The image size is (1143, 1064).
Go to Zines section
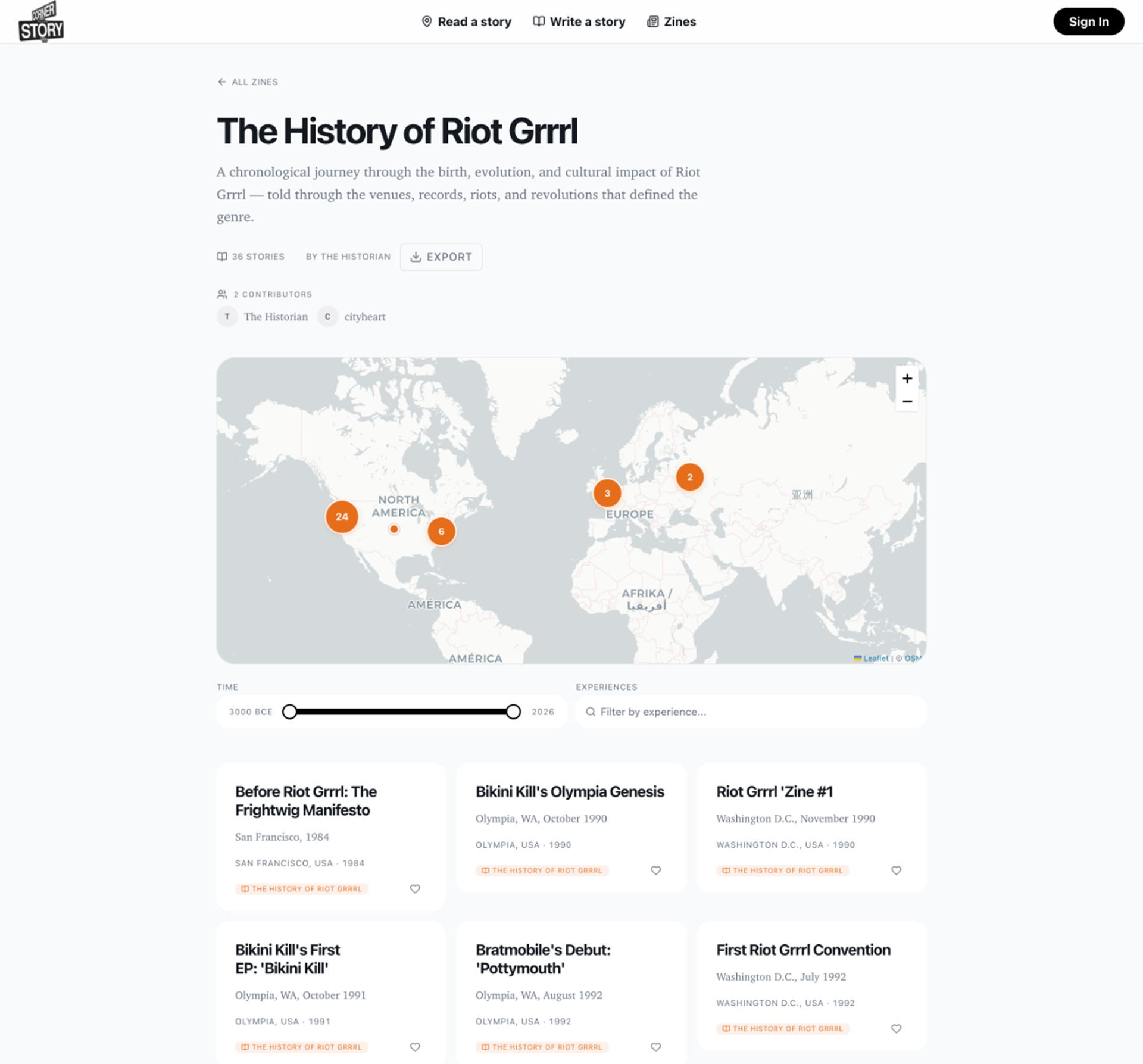click(672, 21)
